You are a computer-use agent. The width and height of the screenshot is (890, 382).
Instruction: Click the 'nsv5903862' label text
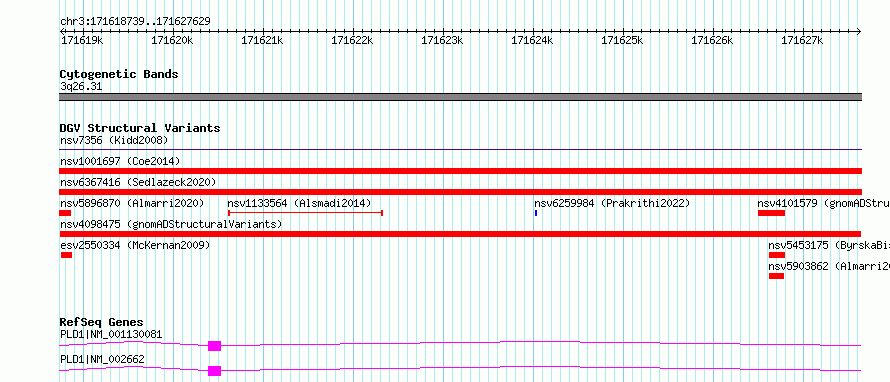point(798,266)
